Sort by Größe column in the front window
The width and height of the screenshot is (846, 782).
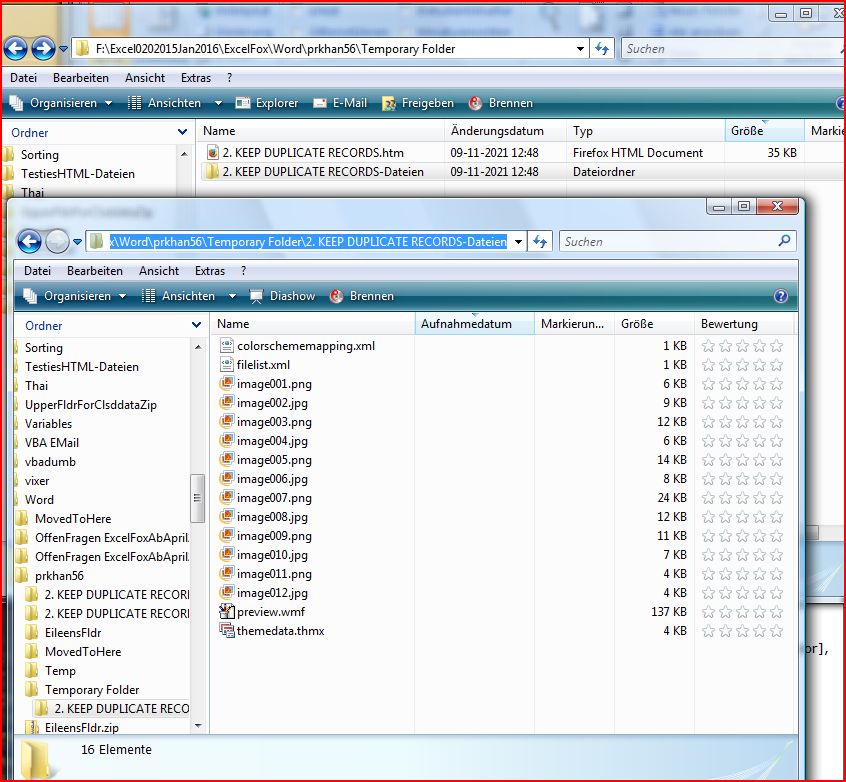pyautogui.click(x=654, y=324)
